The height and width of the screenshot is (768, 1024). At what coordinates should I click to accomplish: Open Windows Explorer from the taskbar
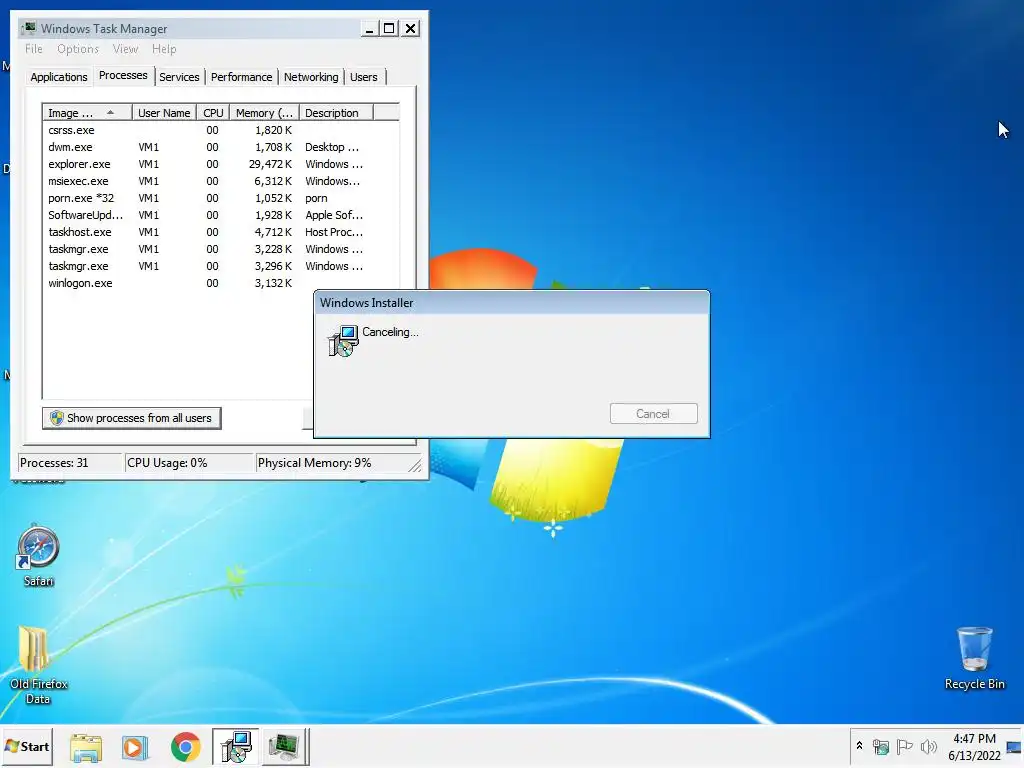86,746
